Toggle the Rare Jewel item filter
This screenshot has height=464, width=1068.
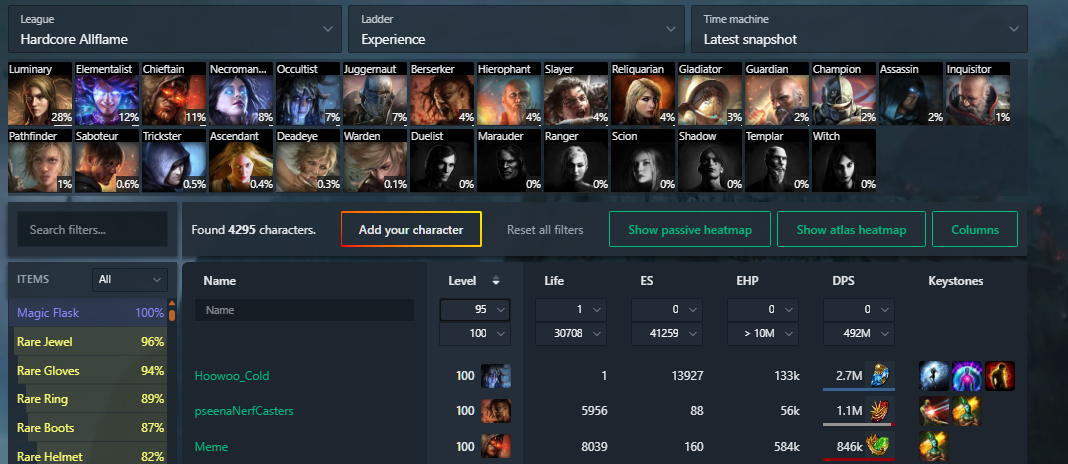(x=91, y=342)
